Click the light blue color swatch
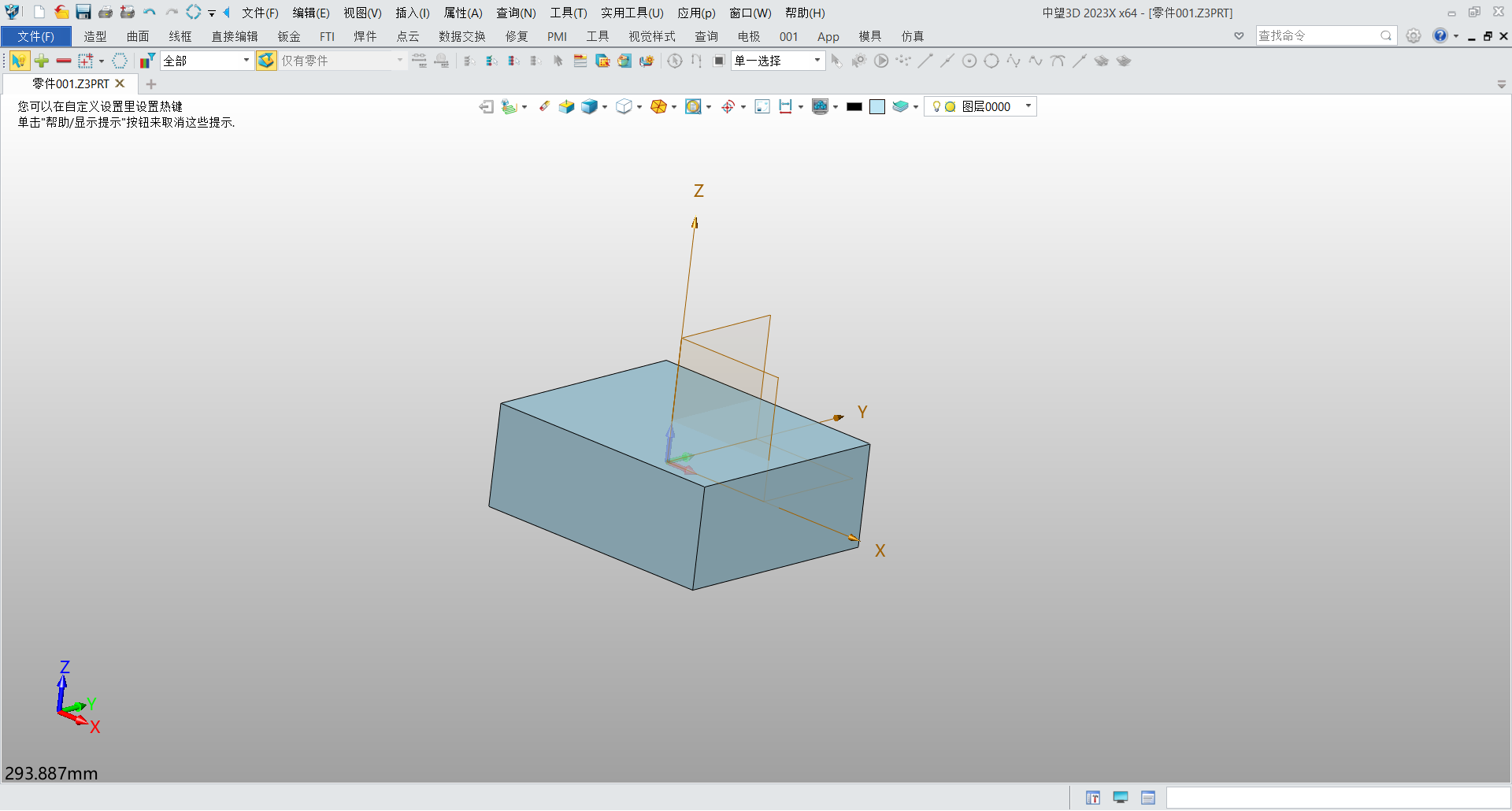The width and height of the screenshot is (1512, 811). [877, 107]
